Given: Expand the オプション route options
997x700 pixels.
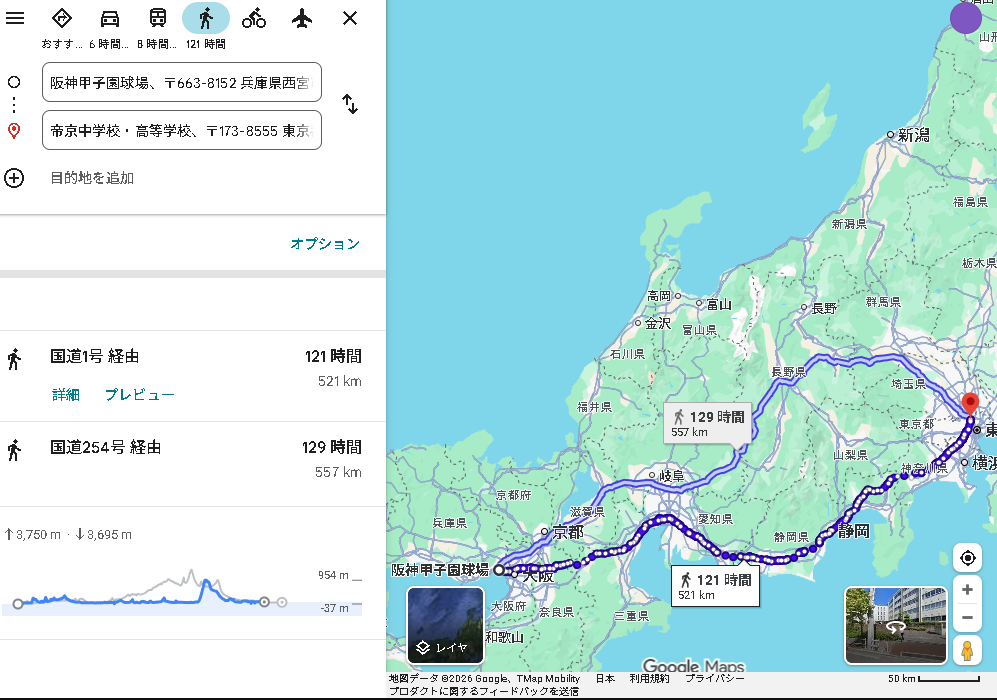Looking at the screenshot, I should click(x=324, y=244).
